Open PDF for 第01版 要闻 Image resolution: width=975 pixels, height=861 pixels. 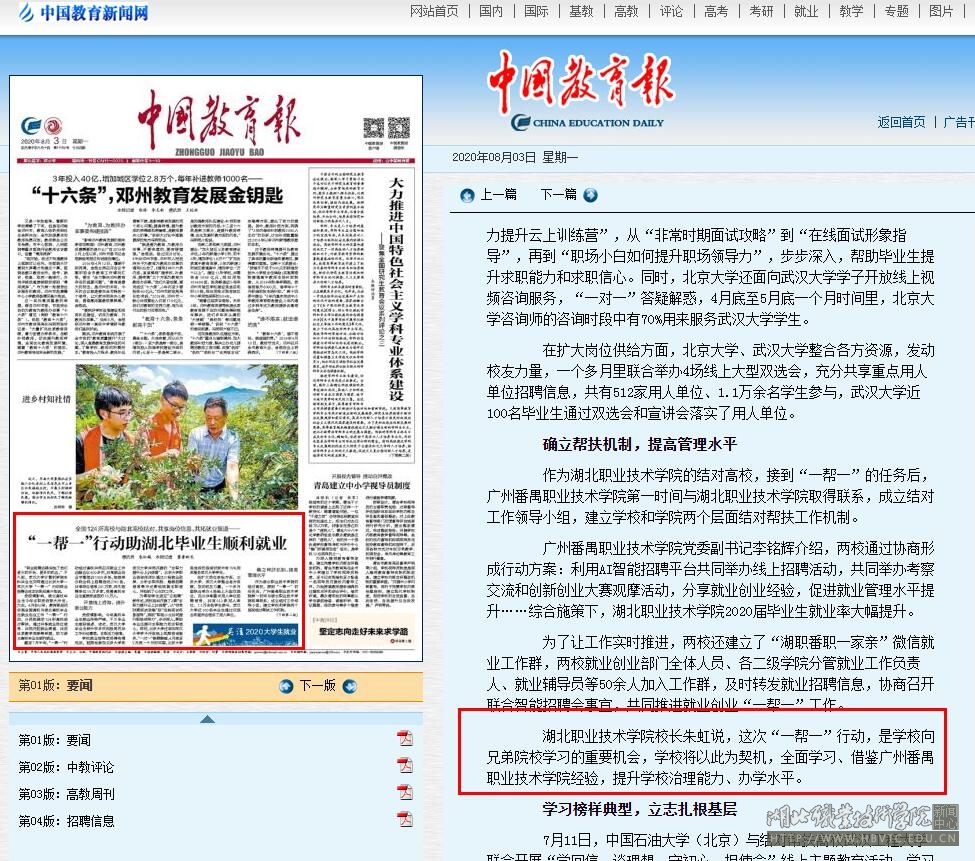coord(405,739)
